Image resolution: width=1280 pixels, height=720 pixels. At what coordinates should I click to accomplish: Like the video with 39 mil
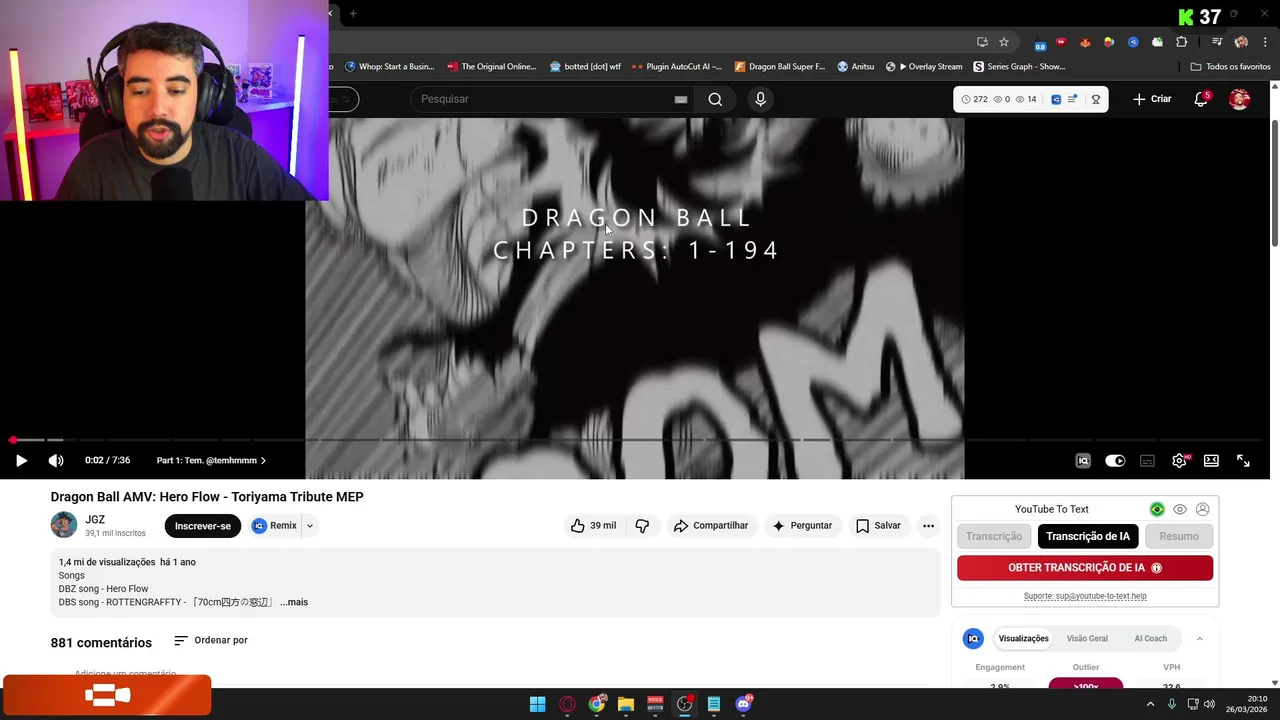pos(593,526)
